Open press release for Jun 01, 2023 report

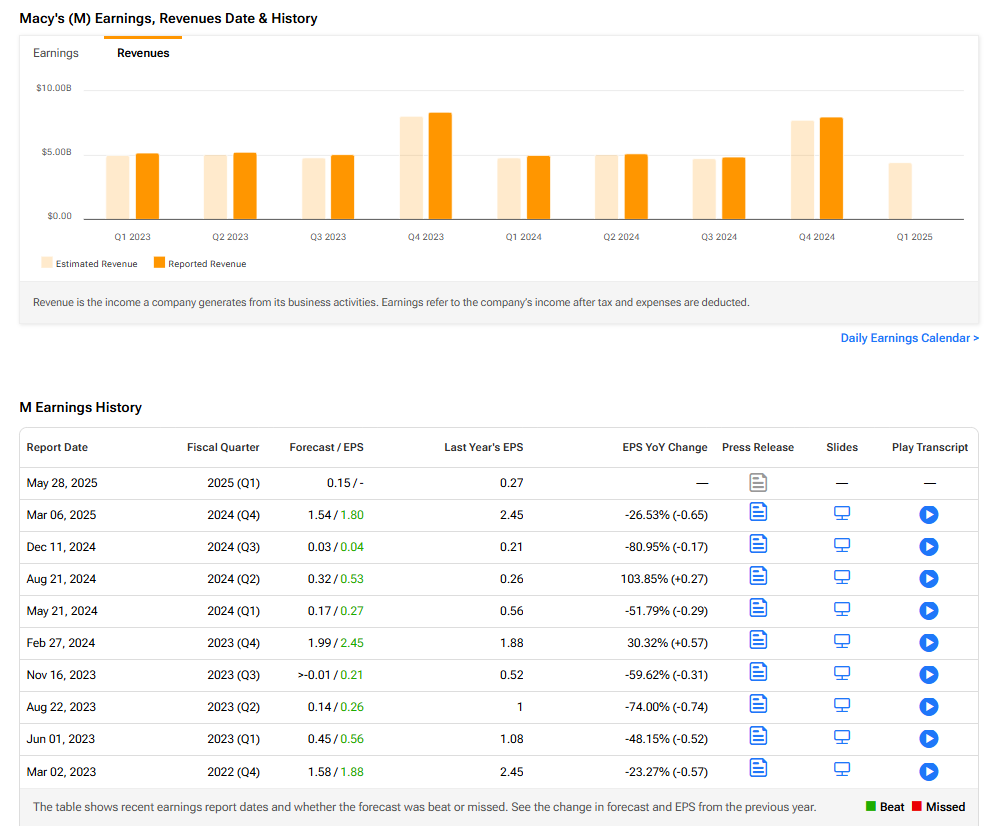pos(758,736)
